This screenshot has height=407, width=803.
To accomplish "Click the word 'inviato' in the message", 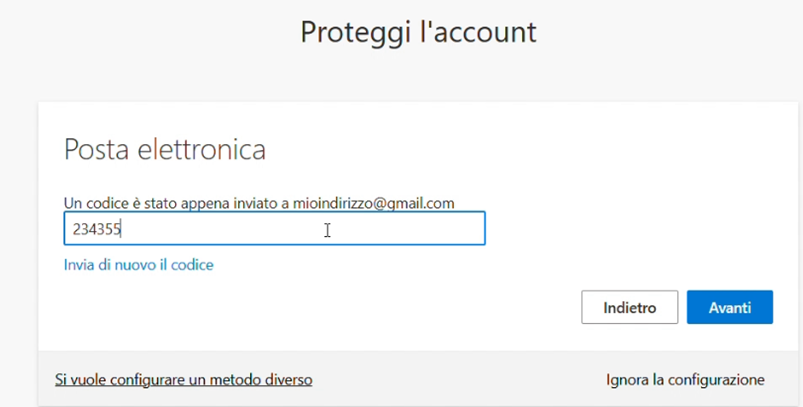I will coord(253,203).
